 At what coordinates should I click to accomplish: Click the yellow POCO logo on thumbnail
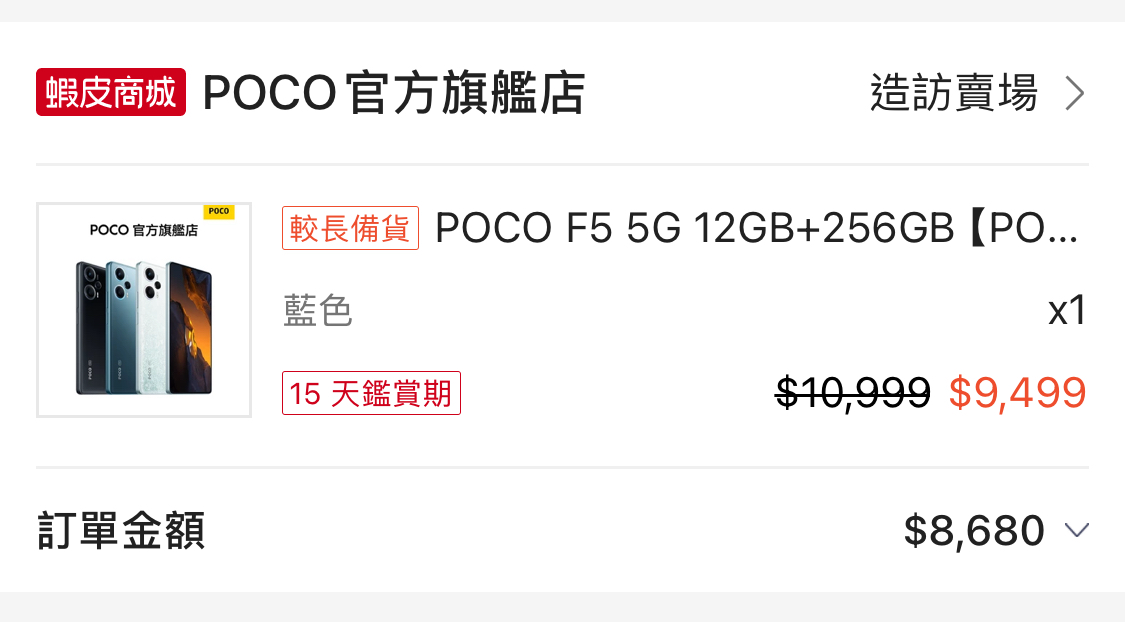[x=218, y=212]
